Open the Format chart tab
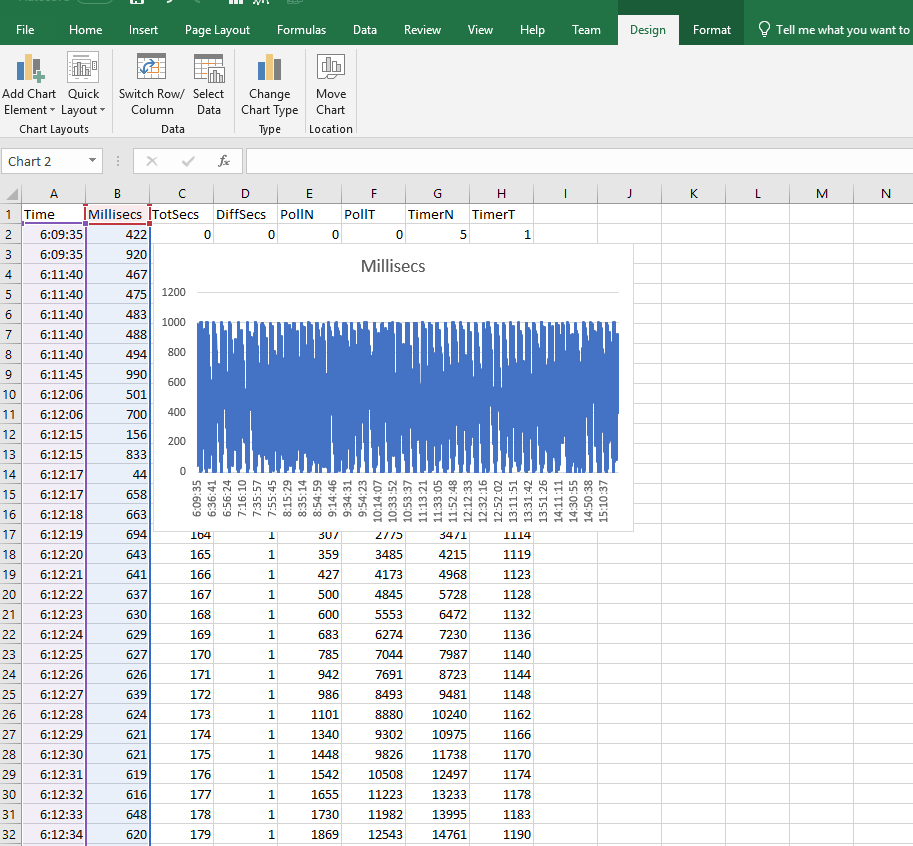The image size is (913, 846). [711, 30]
